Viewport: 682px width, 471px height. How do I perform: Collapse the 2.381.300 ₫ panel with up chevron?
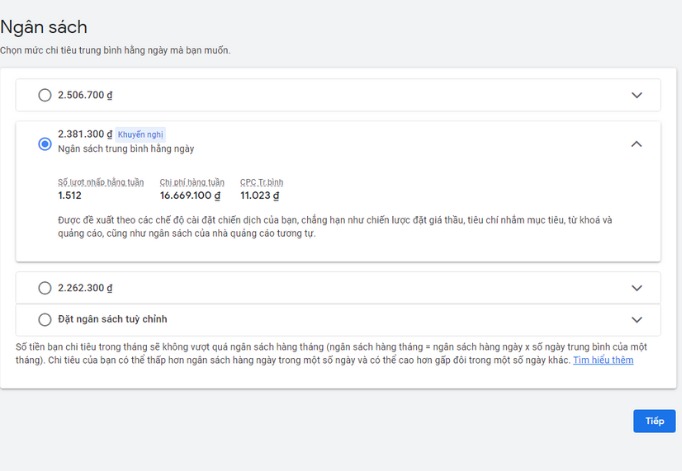637,144
